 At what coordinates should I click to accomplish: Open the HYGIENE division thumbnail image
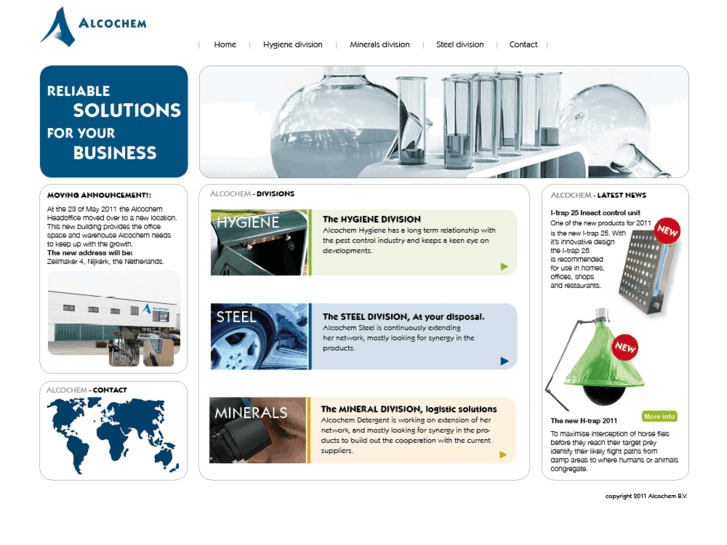click(x=259, y=243)
